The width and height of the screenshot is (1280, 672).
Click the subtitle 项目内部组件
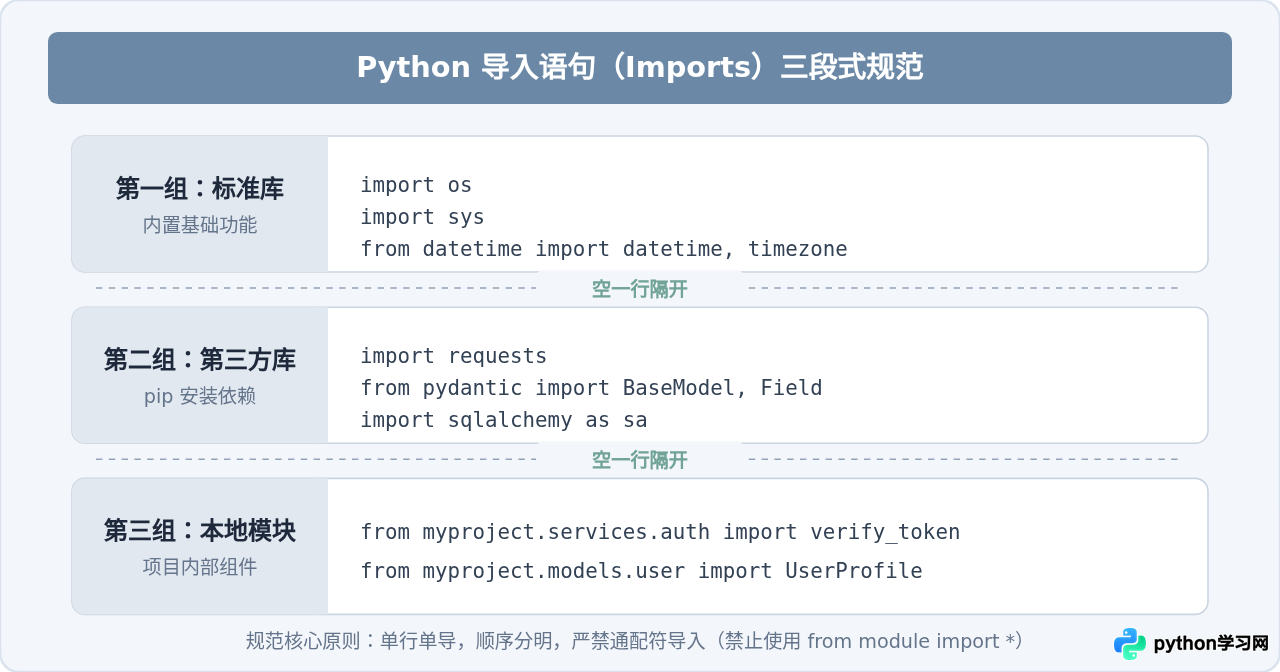pos(200,567)
